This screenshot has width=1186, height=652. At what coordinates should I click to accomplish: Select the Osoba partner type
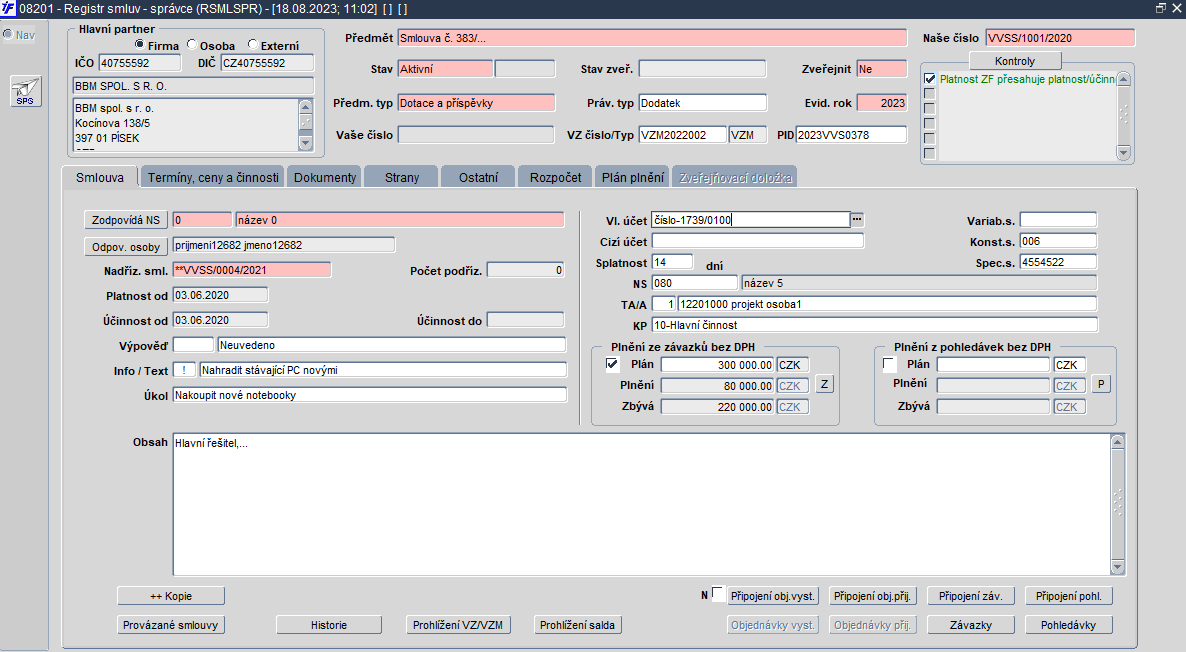click(x=192, y=45)
